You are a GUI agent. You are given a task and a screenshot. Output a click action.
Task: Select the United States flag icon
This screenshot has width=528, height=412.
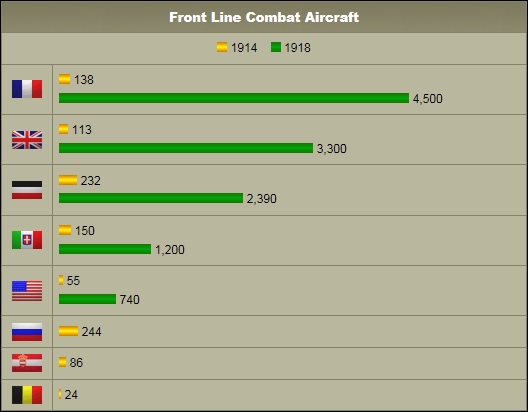click(27, 290)
